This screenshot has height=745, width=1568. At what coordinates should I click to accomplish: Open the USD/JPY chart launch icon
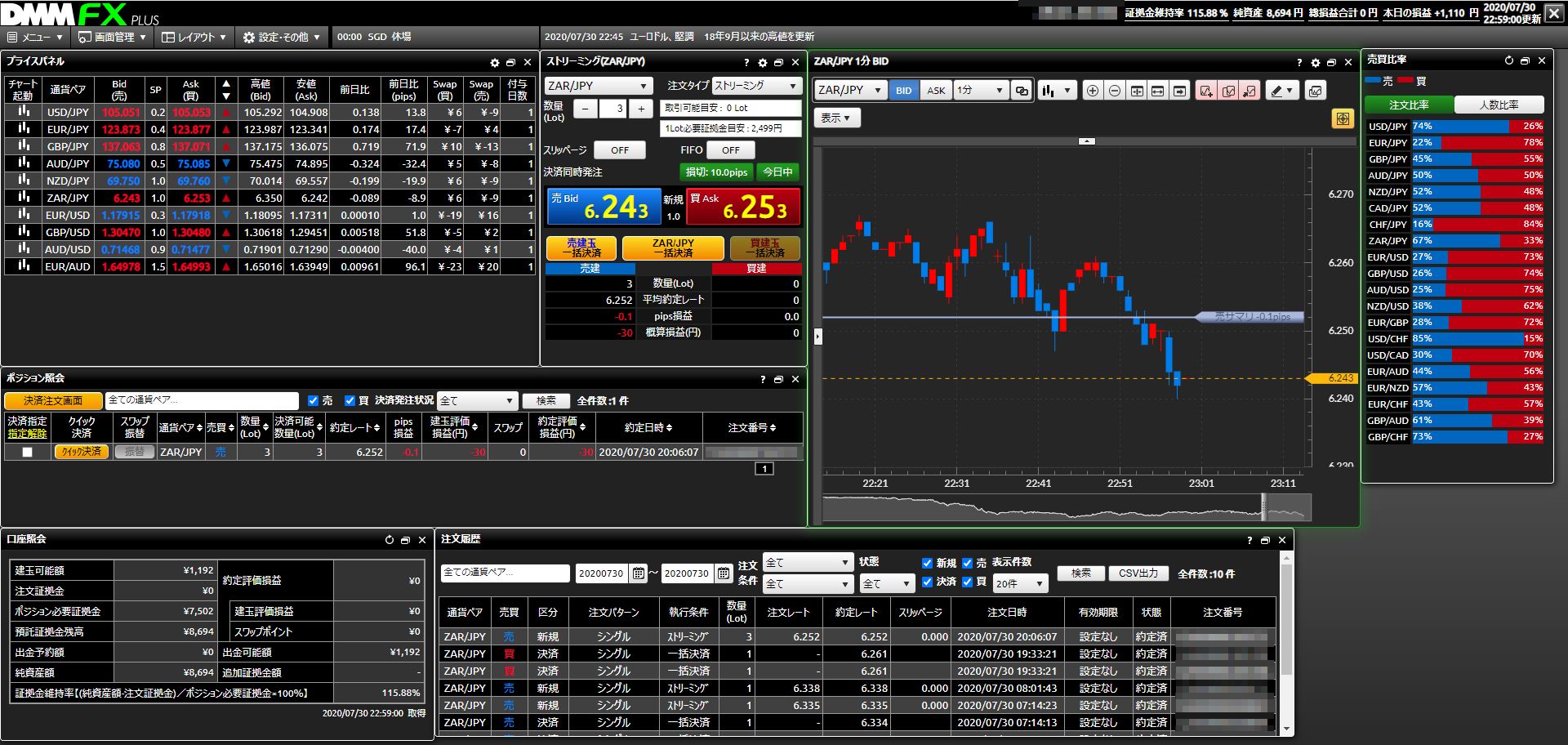coord(24,112)
